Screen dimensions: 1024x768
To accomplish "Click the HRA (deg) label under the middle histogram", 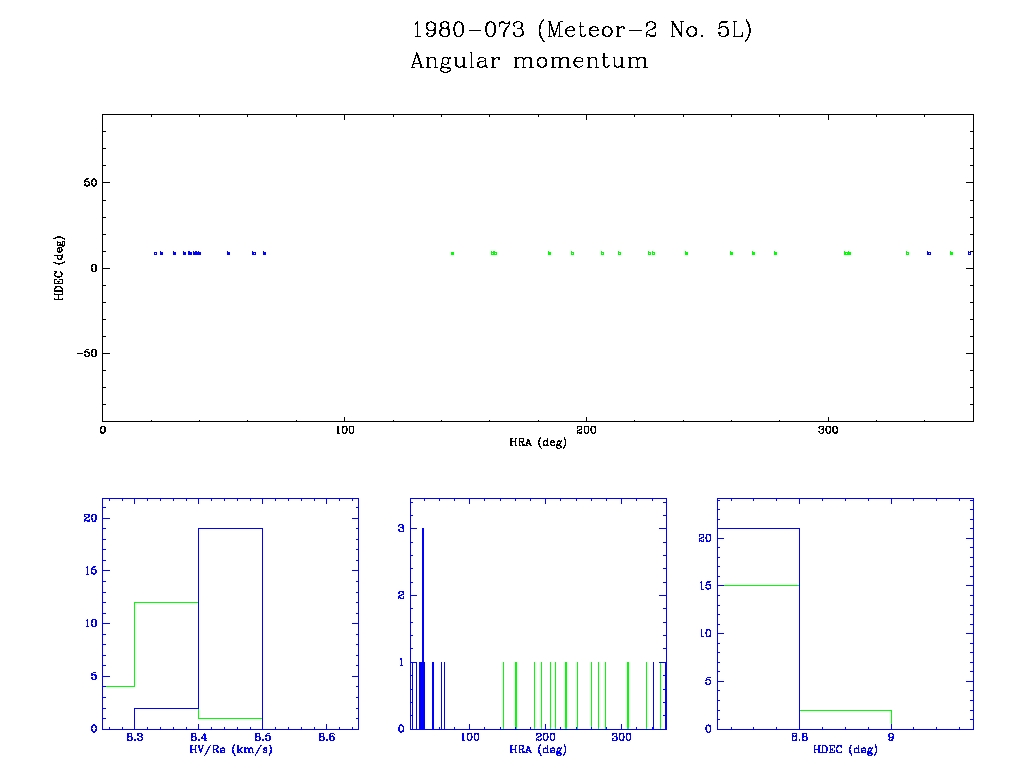I will tap(537, 749).
